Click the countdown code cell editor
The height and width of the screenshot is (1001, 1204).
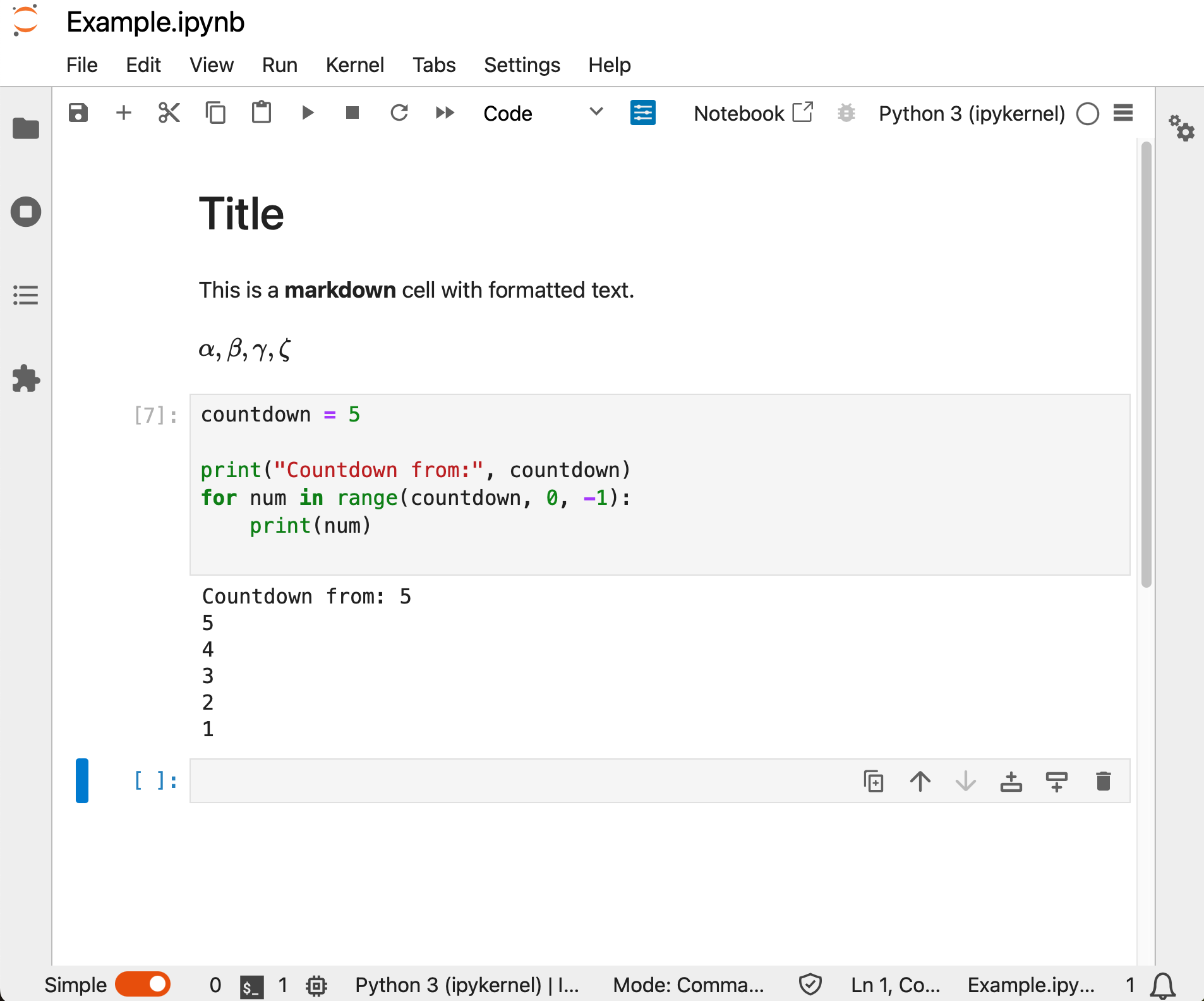(659, 485)
